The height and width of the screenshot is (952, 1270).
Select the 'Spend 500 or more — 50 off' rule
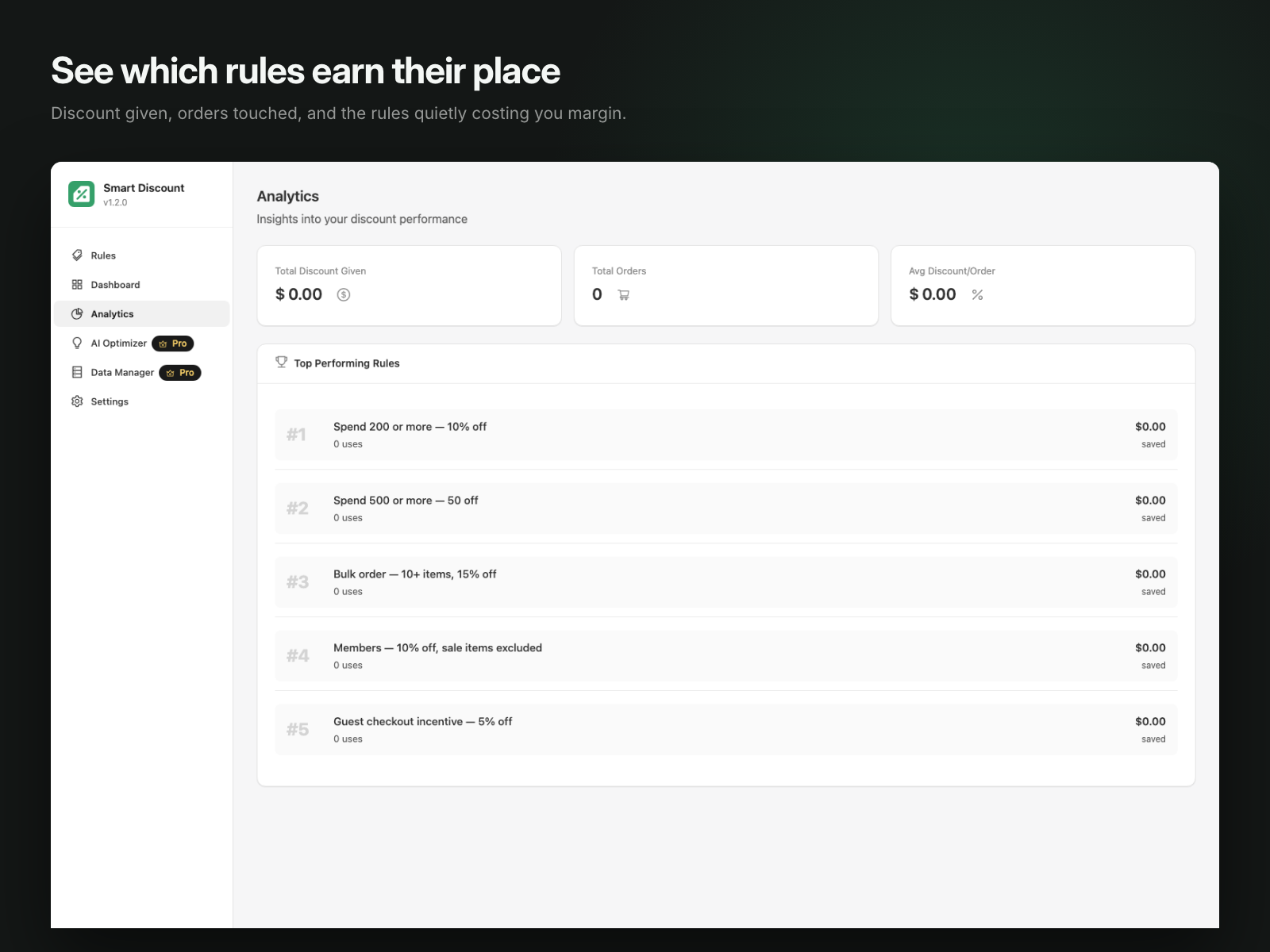coord(726,509)
